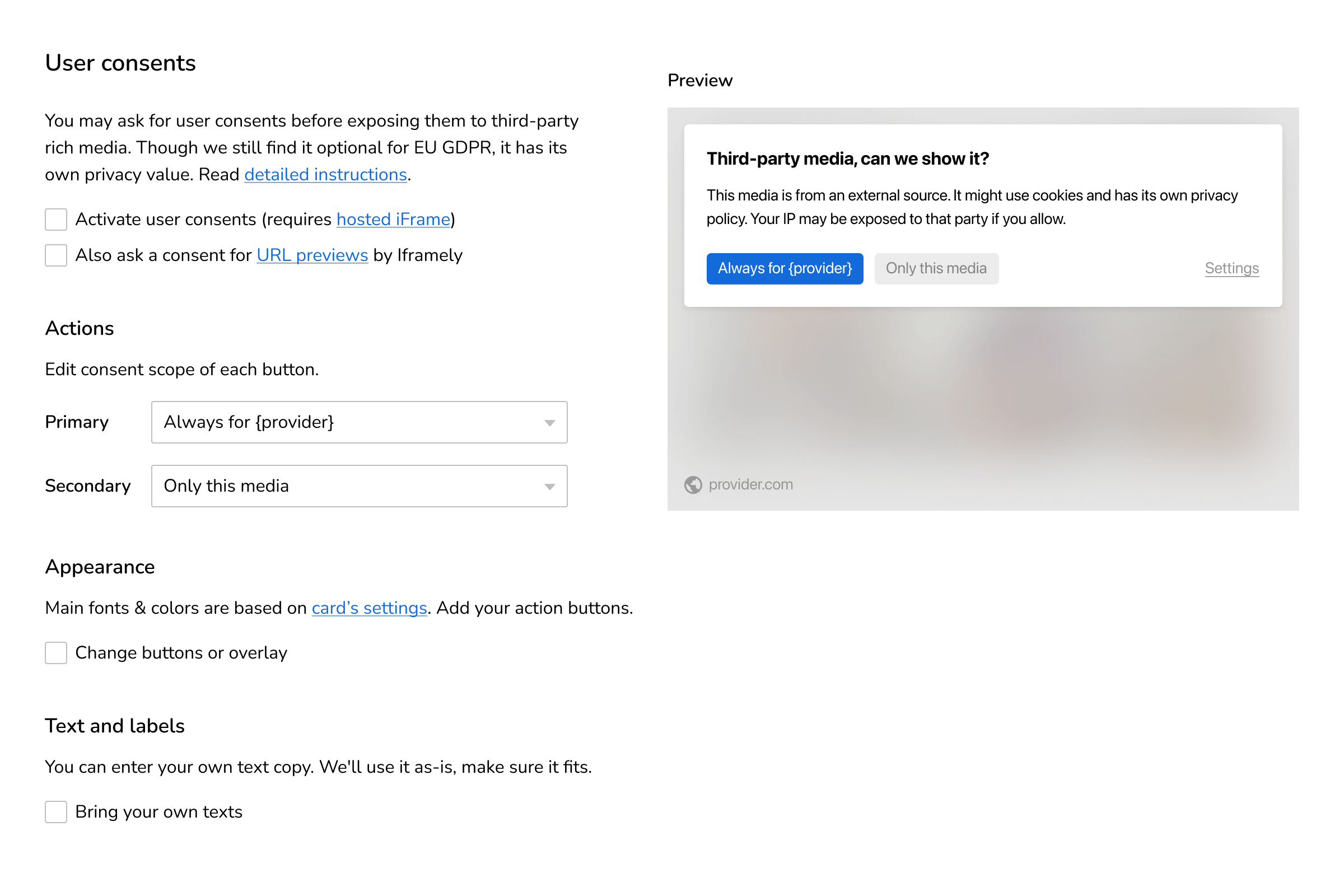
Task: Click the 'Only this media' secondary button
Action: [x=935, y=268]
